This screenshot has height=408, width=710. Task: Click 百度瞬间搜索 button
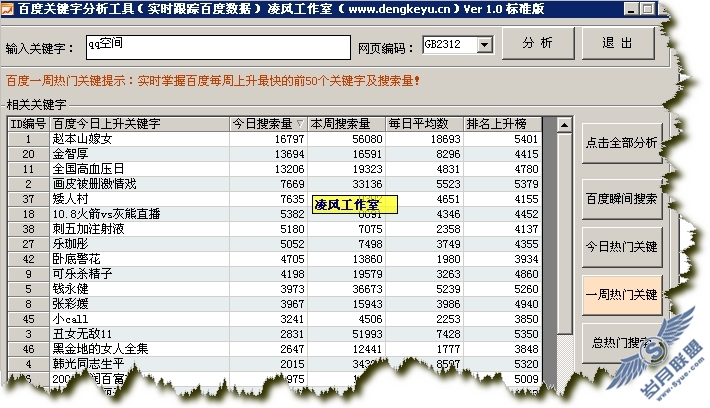pyautogui.click(x=621, y=199)
